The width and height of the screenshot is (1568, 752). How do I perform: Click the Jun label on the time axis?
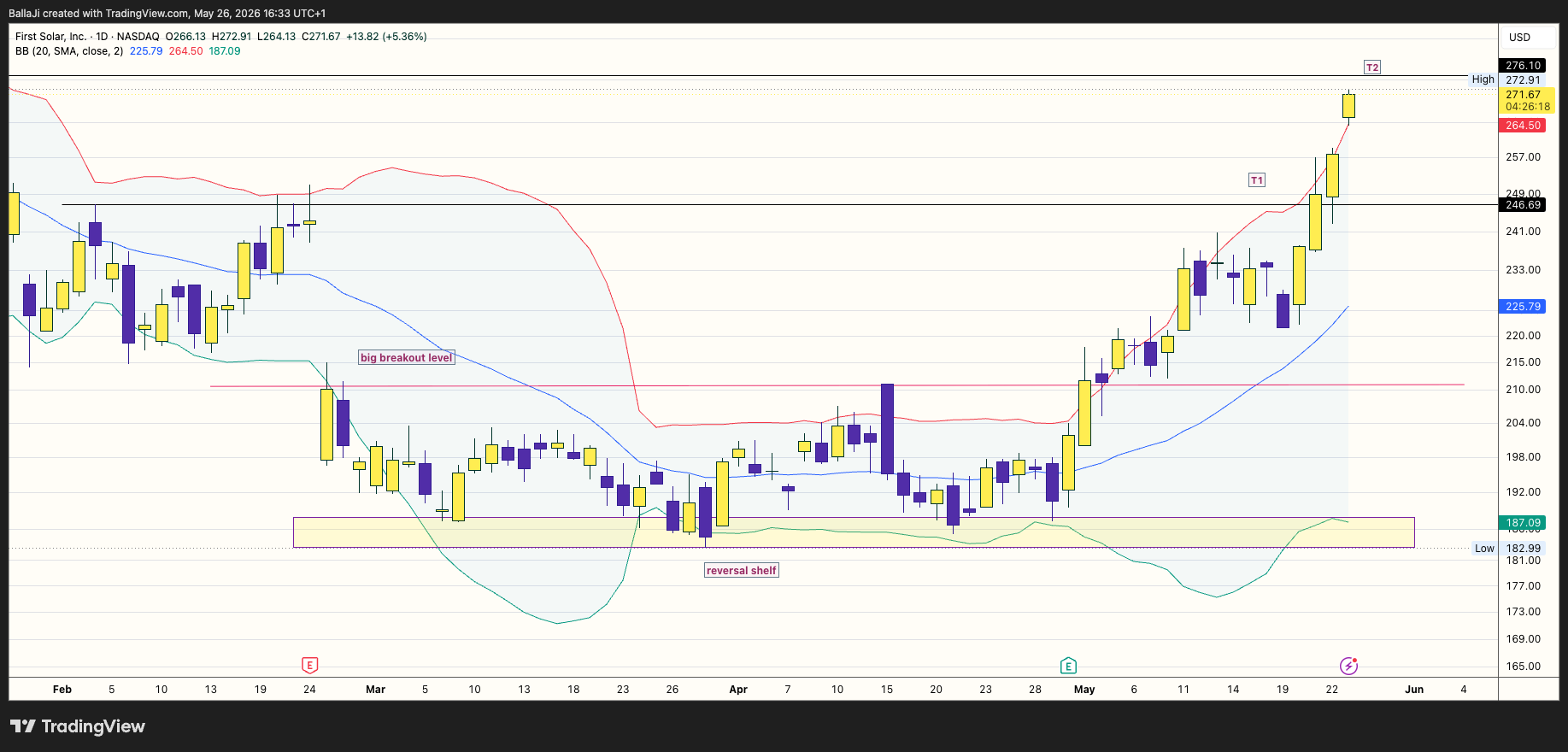tap(1414, 690)
